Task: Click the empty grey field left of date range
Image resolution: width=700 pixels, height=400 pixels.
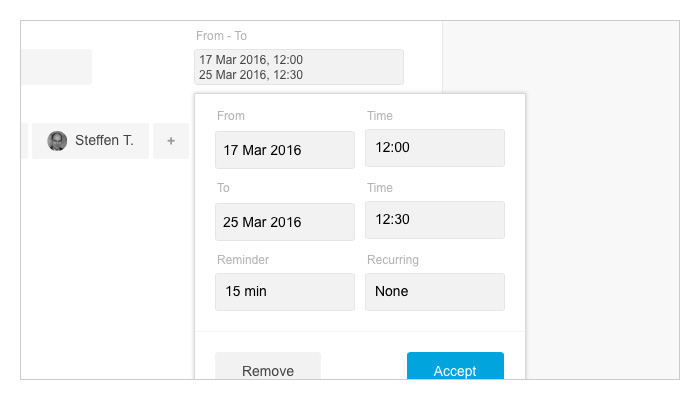Action: (56, 67)
